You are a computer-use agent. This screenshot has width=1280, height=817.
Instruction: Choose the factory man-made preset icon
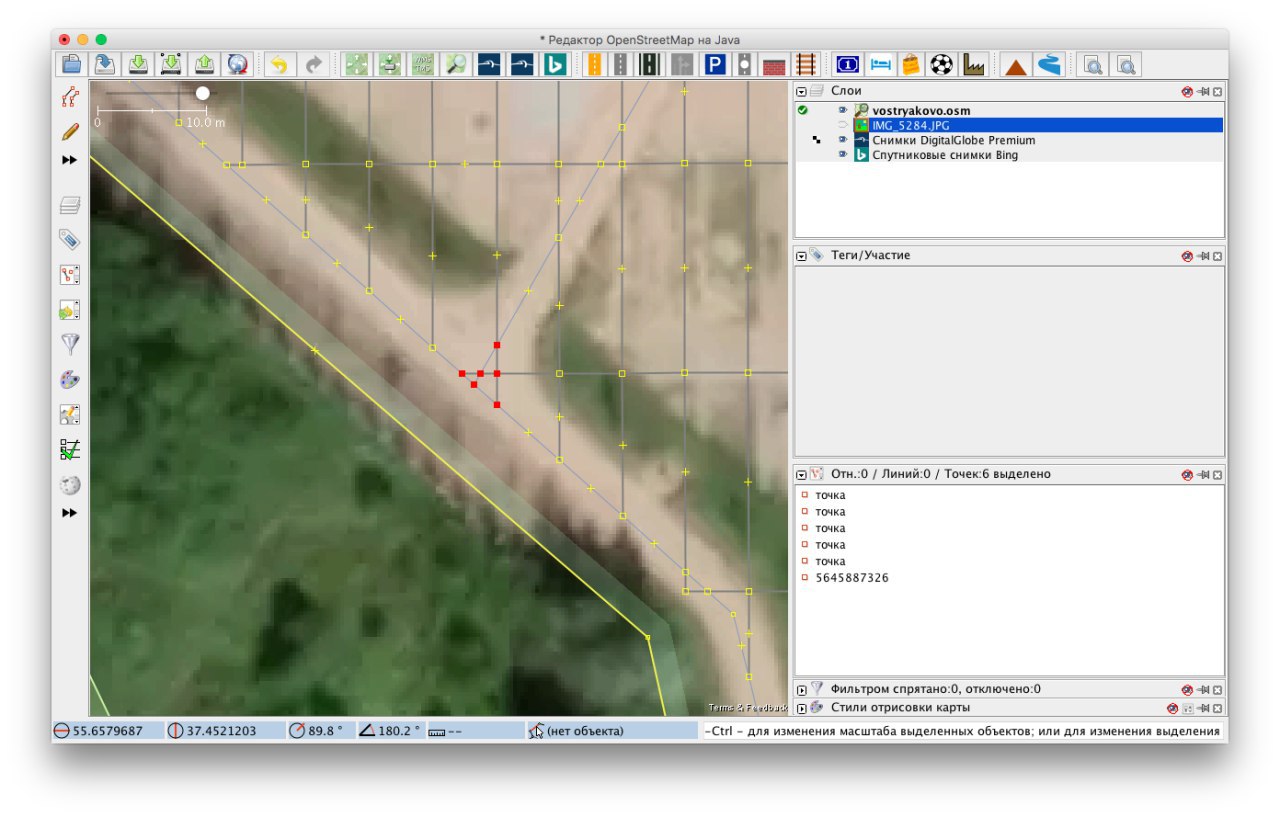973,65
